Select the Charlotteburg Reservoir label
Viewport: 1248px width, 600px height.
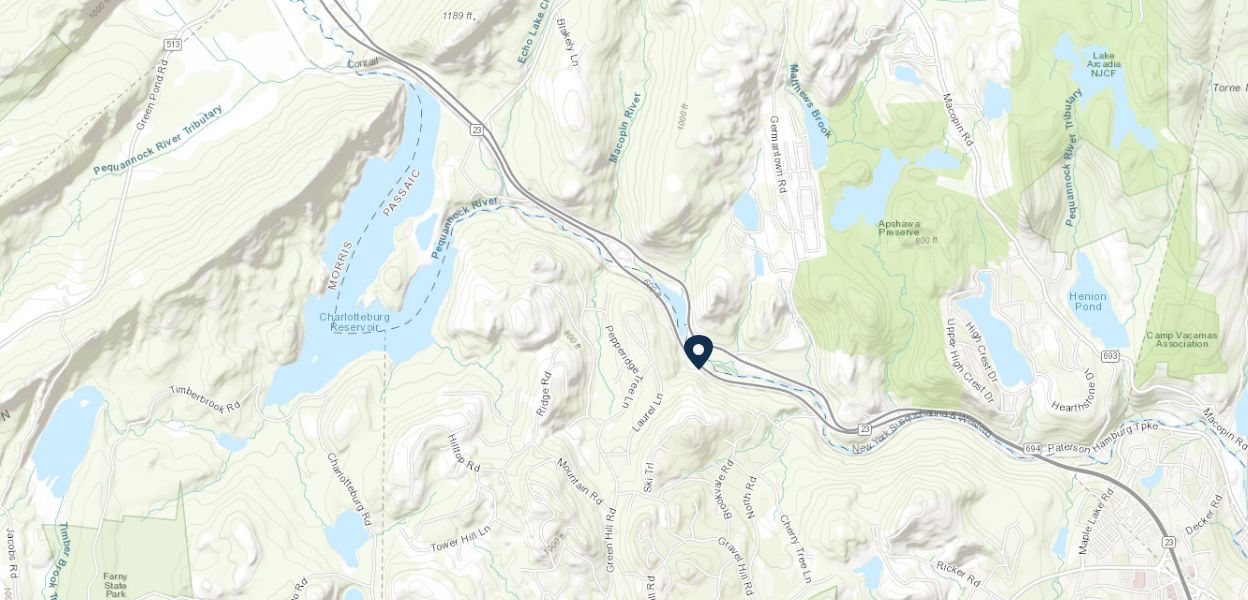pos(354,322)
